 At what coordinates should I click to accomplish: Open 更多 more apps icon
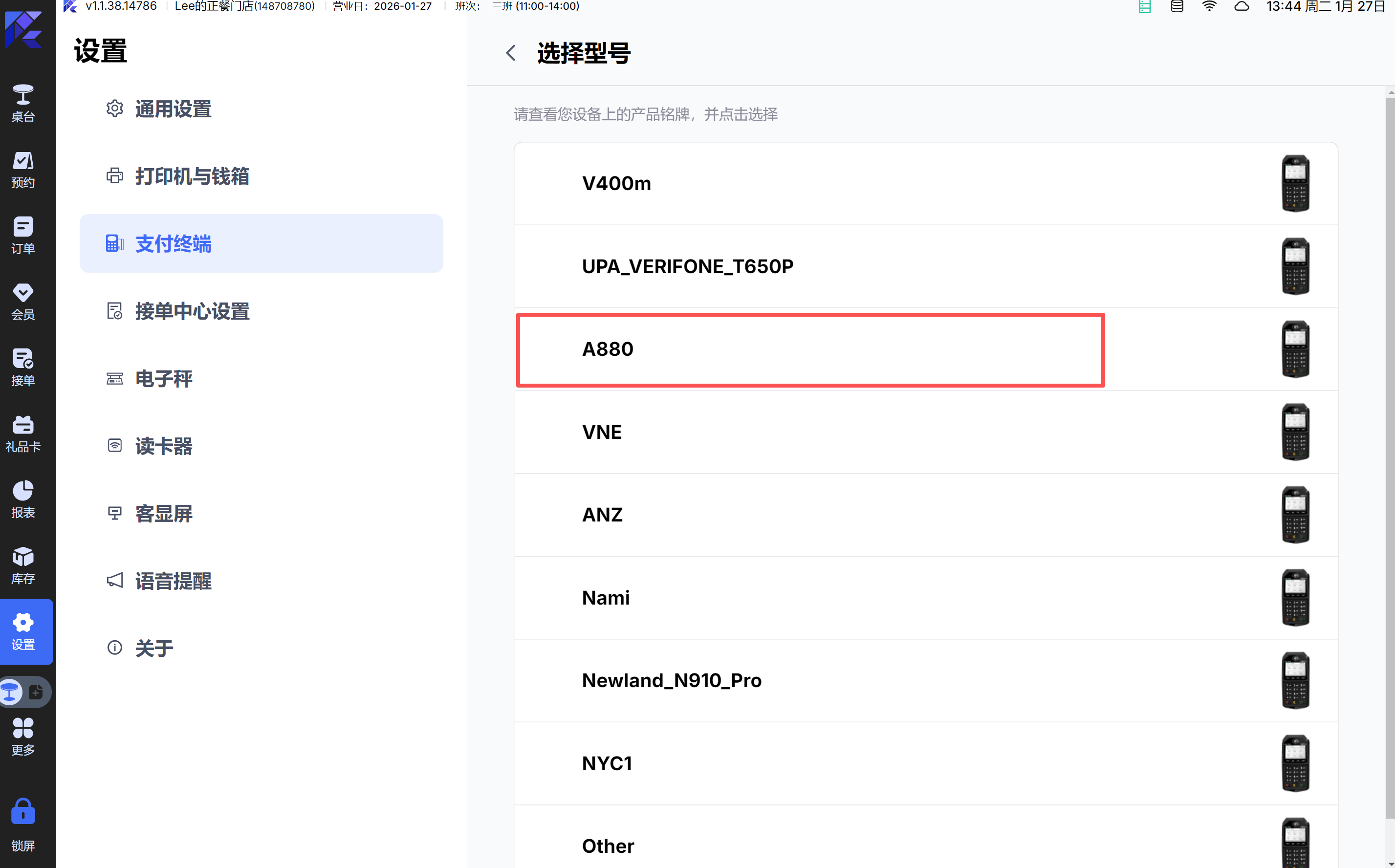pos(23,737)
